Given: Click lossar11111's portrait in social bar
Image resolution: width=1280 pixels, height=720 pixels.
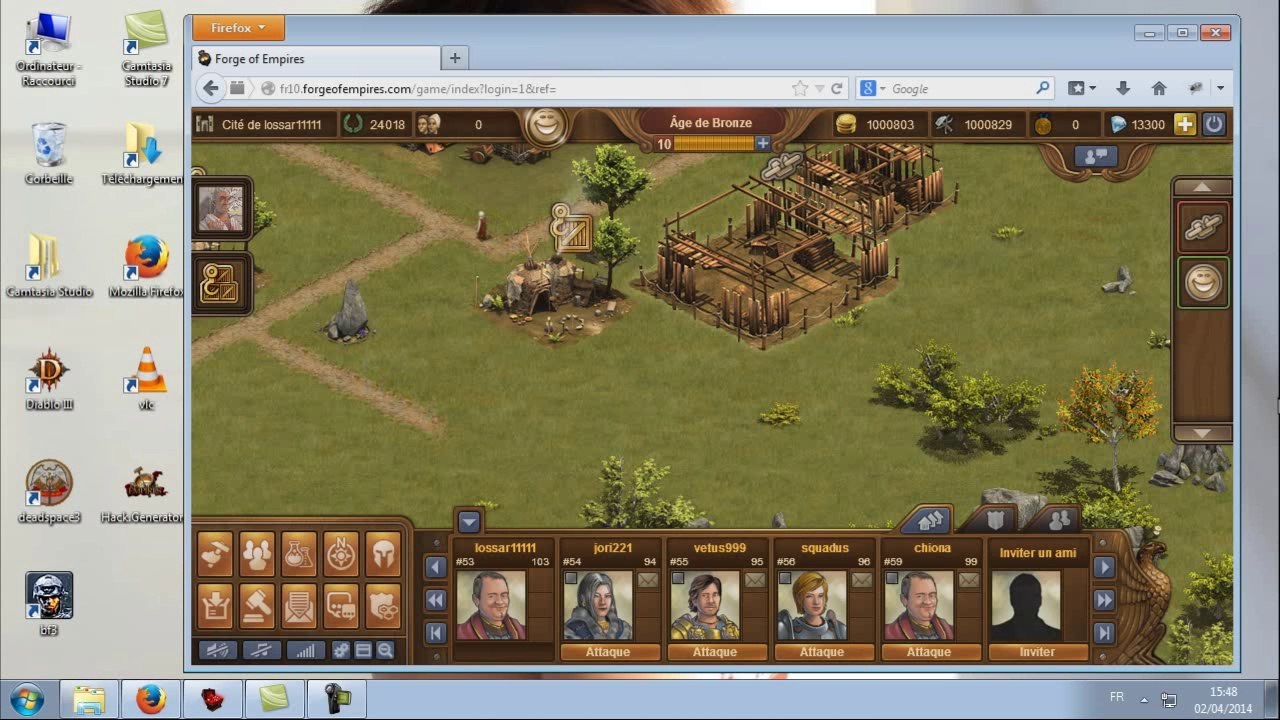Looking at the screenshot, I should click(491, 605).
